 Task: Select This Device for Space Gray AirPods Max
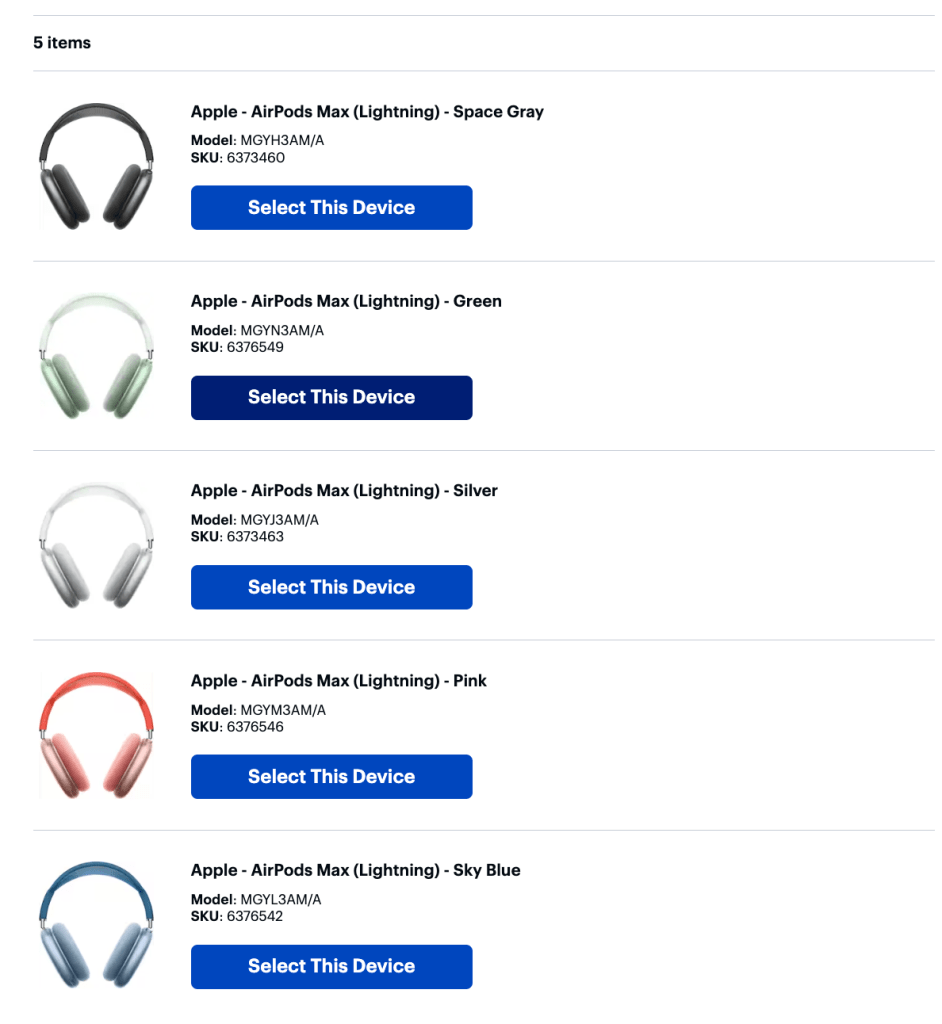coord(331,208)
